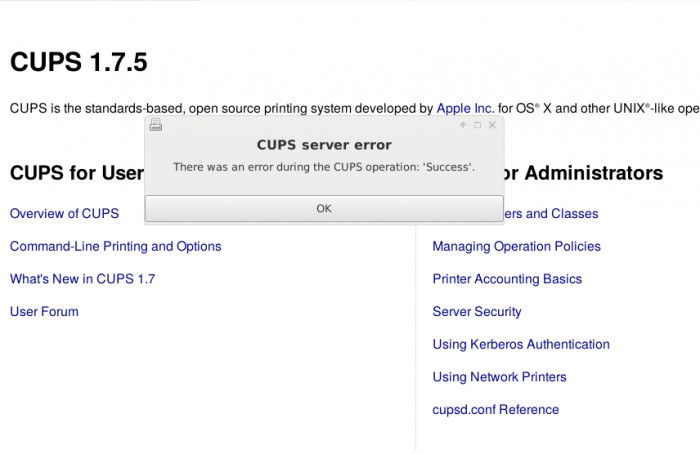Click the 'CUPS for Users' heading
Screen dimensions: 700x454
point(77,173)
